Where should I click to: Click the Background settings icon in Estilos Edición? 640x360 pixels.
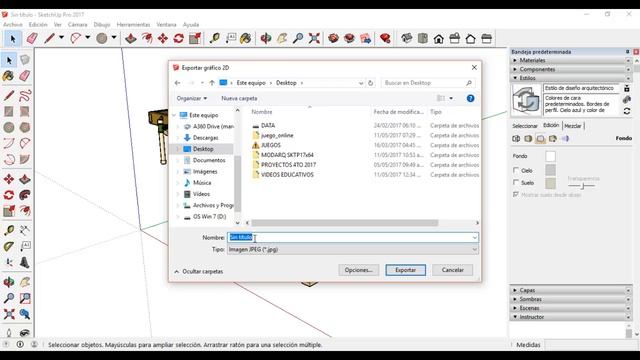coord(540,139)
